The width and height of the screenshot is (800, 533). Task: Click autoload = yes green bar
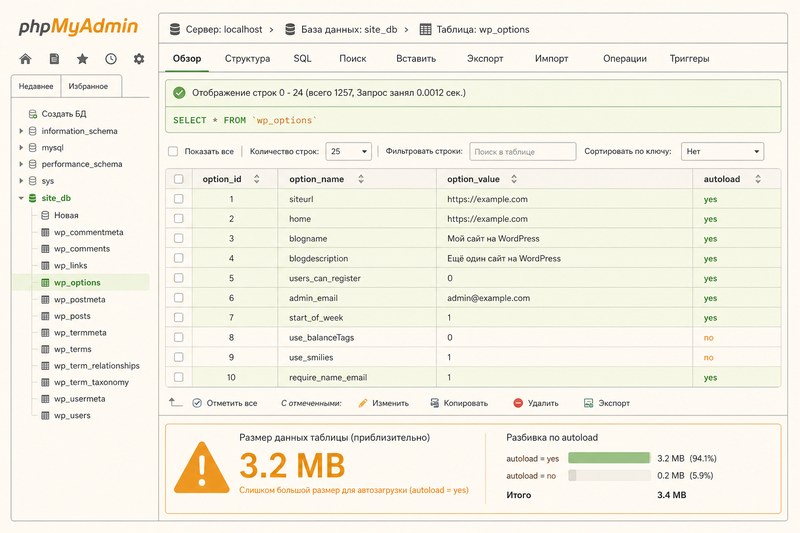(609, 458)
